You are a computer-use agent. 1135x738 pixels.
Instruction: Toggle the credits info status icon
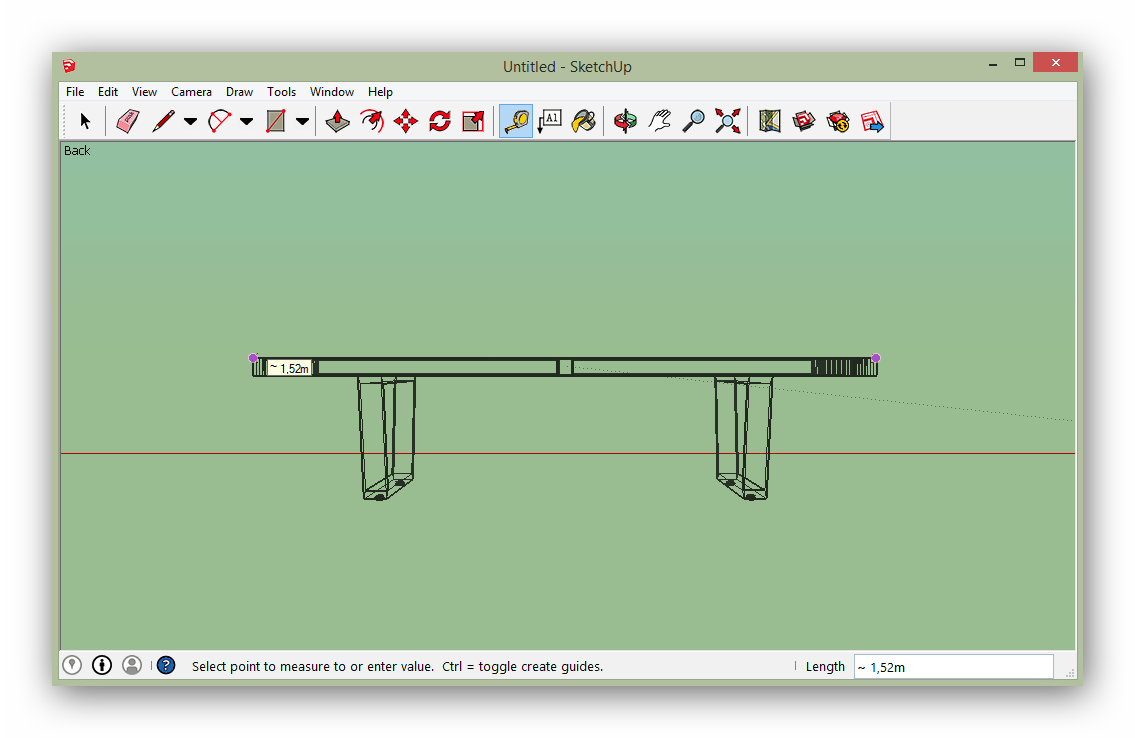[102, 665]
